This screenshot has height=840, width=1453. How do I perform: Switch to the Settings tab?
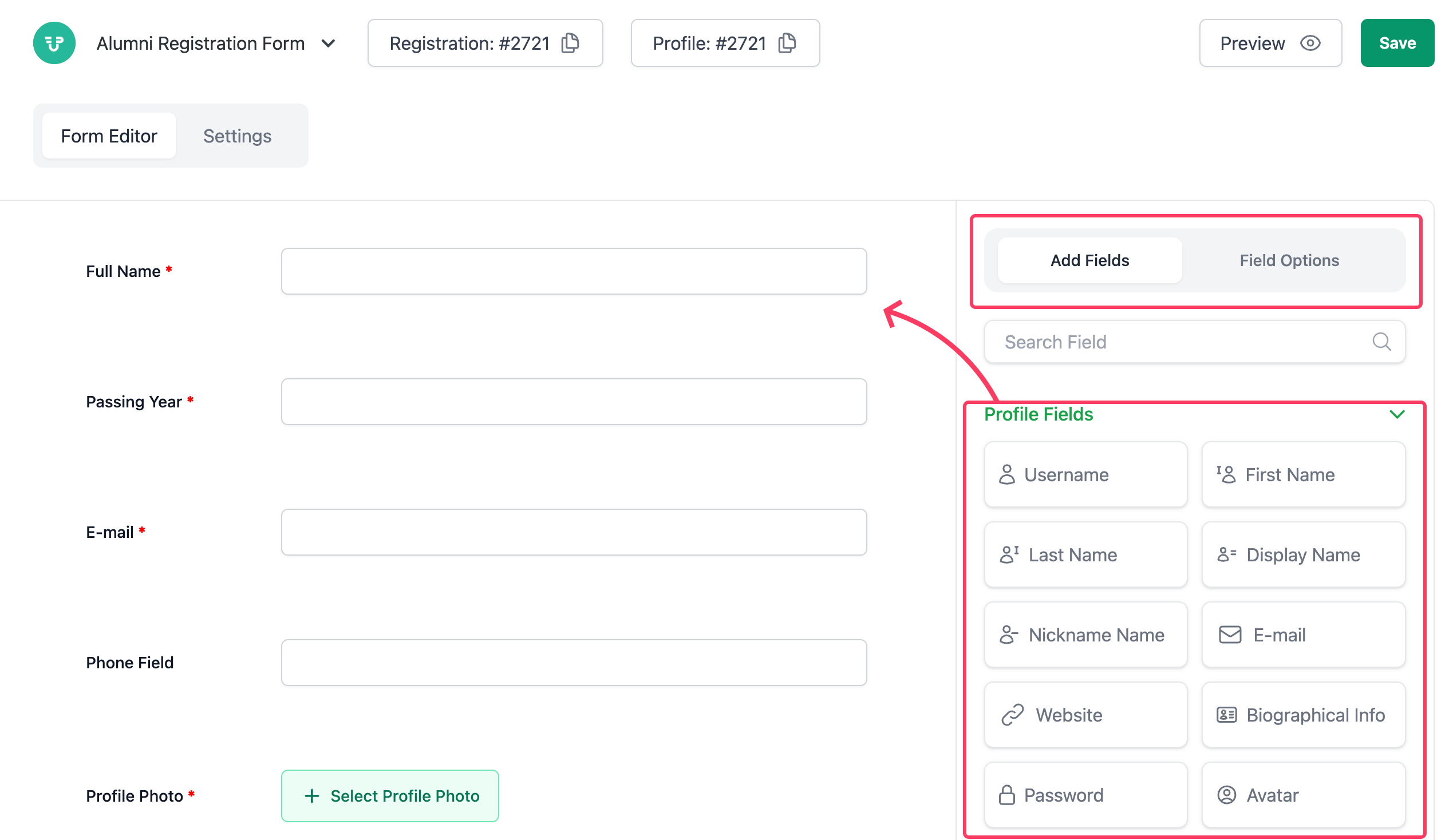pyautogui.click(x=237, y=136)
